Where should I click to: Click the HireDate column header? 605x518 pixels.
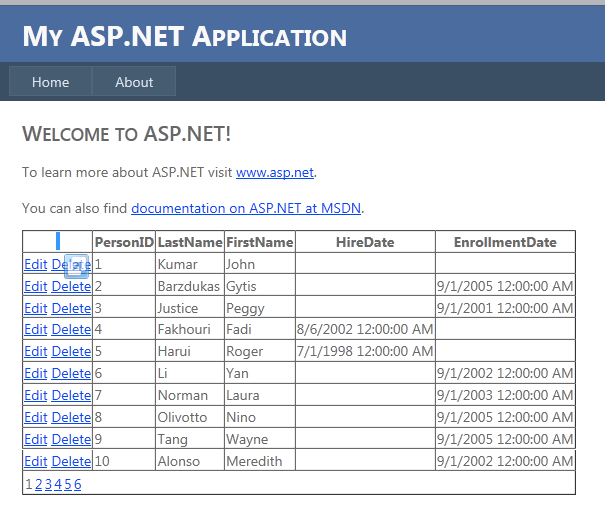click(365, 242)
